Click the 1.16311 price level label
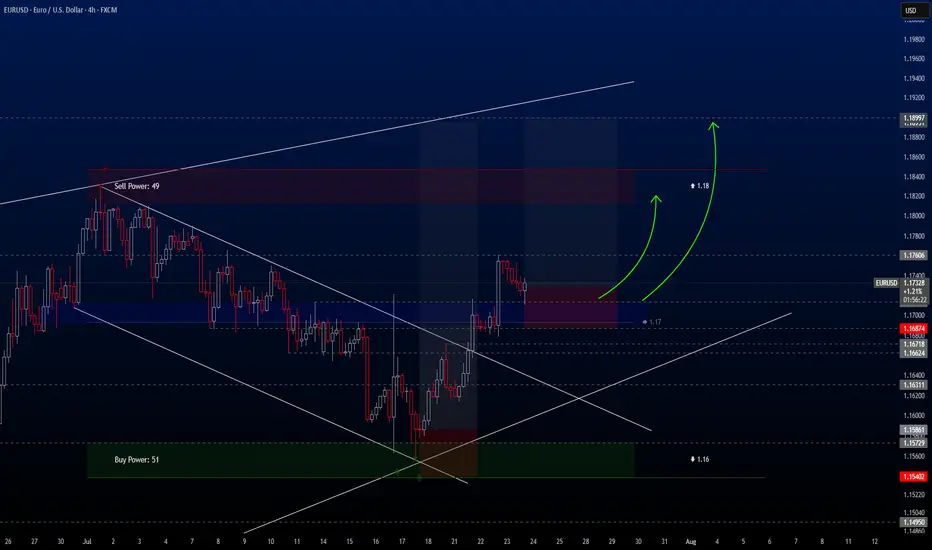Image resolution: width=932 pixels, height=550 pixels. coord(914,385)
